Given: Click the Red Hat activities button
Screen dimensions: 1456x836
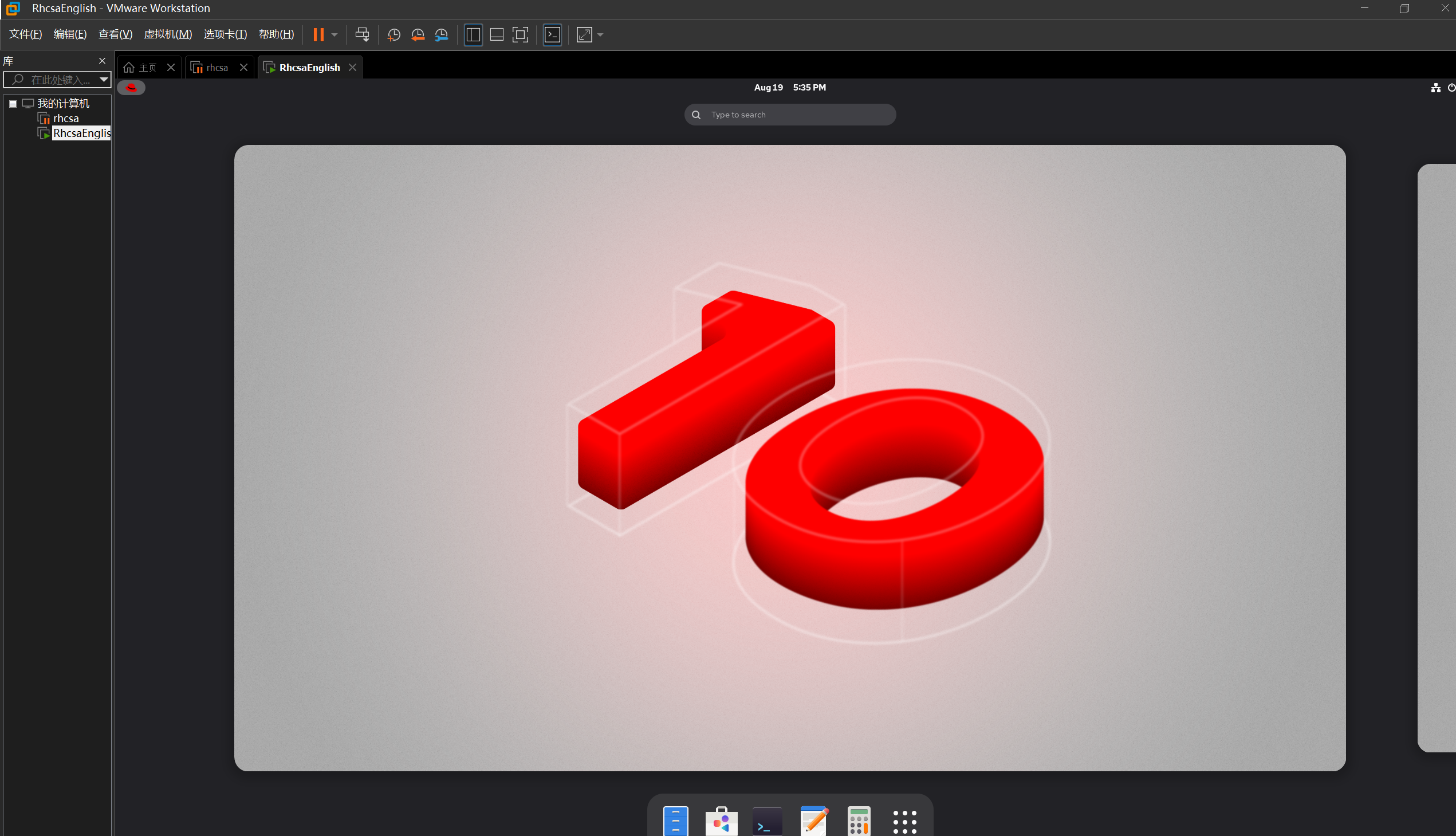Looking at the screenshot, I should tap(131, 87).
